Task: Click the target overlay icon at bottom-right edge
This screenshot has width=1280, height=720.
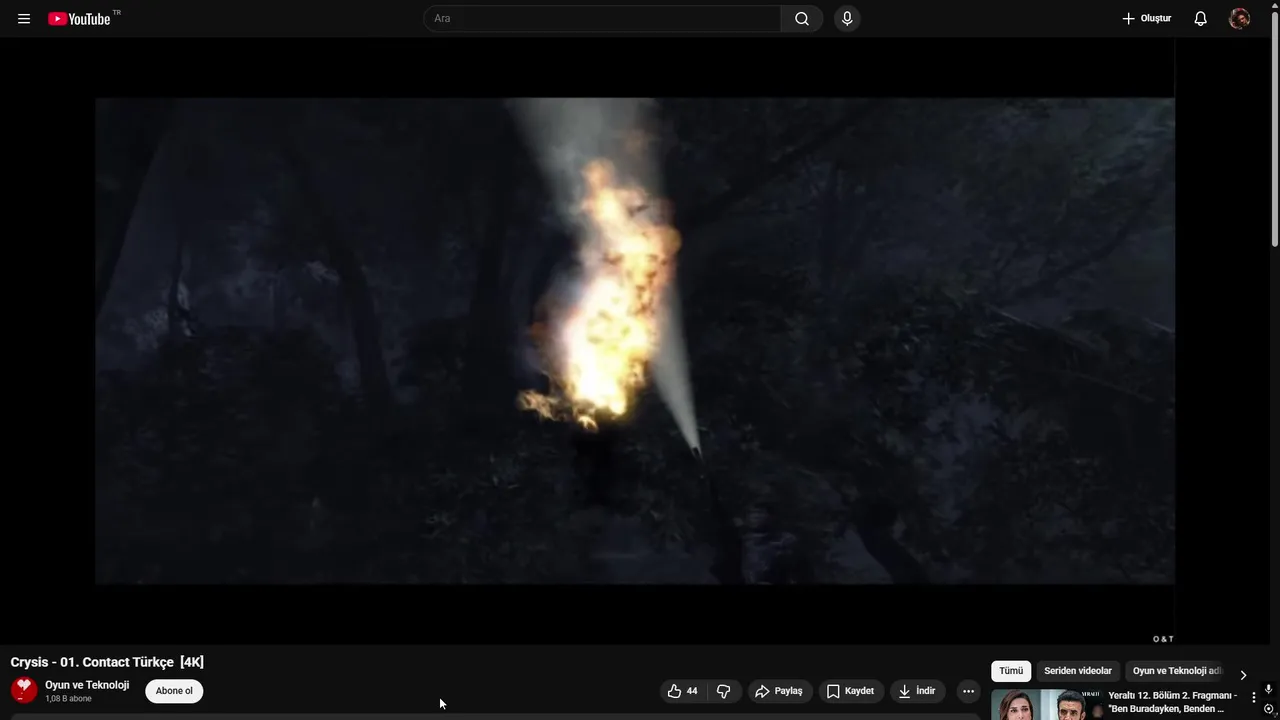Action: pos(1268,709)
